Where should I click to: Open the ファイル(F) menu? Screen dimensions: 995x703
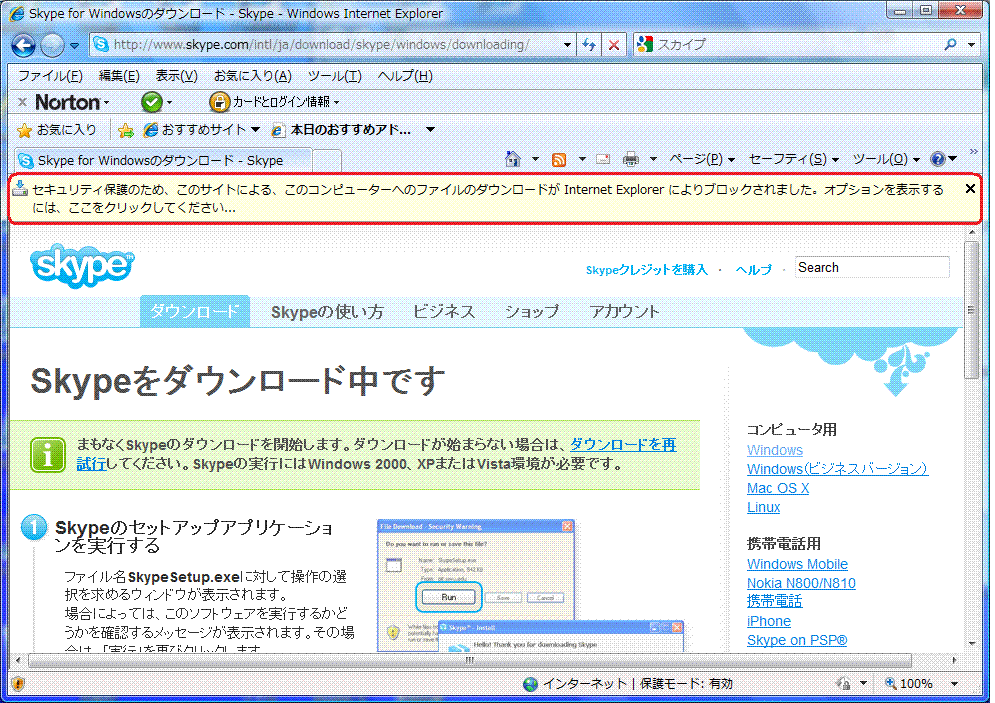[x=50, y=76]
